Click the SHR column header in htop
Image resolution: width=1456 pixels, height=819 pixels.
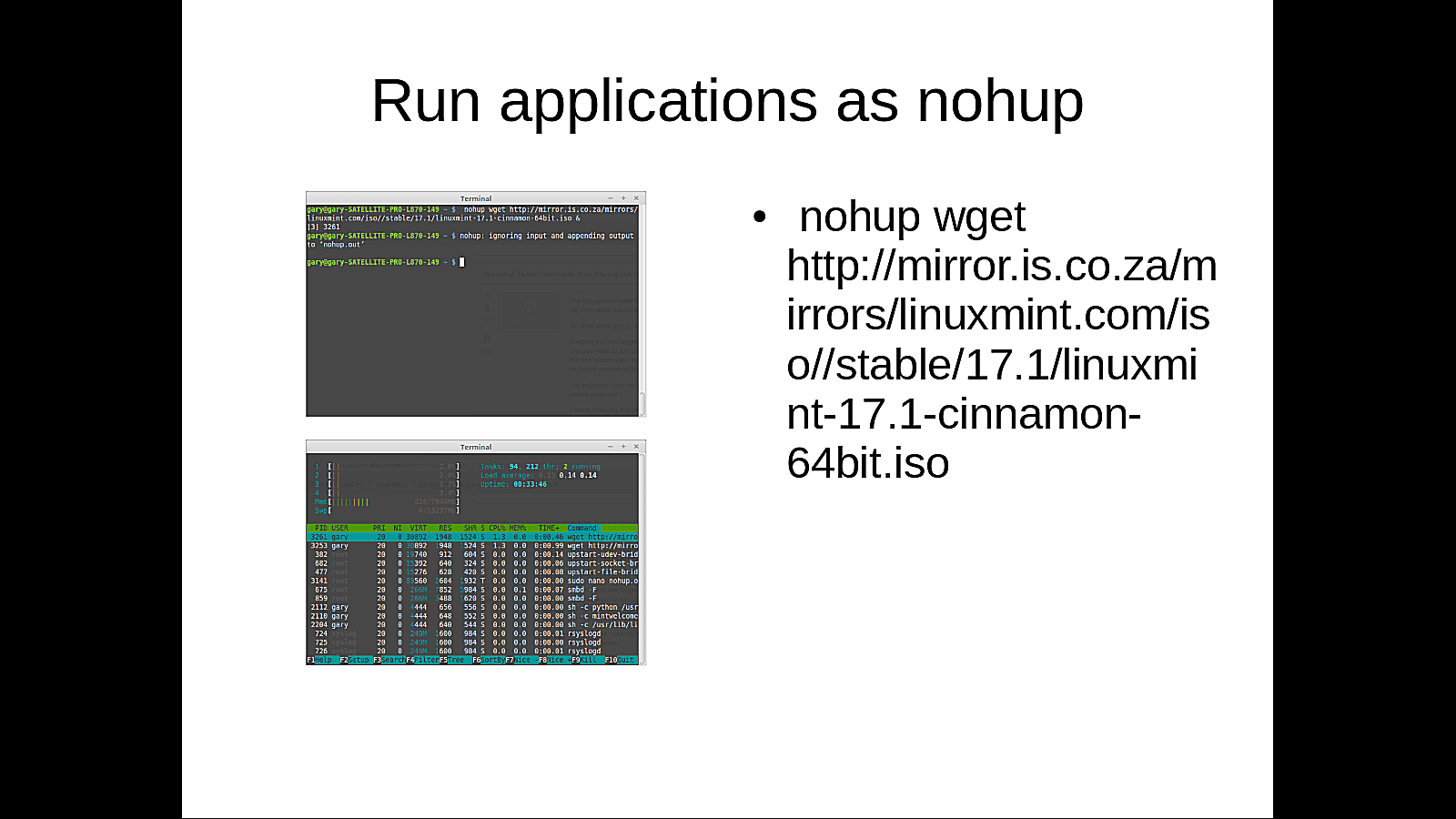[x=470, y=528]
